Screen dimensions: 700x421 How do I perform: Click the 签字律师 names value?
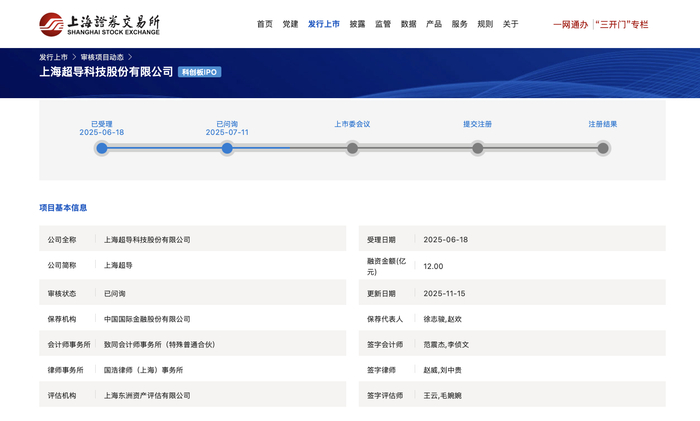click(x=442, y=370)
